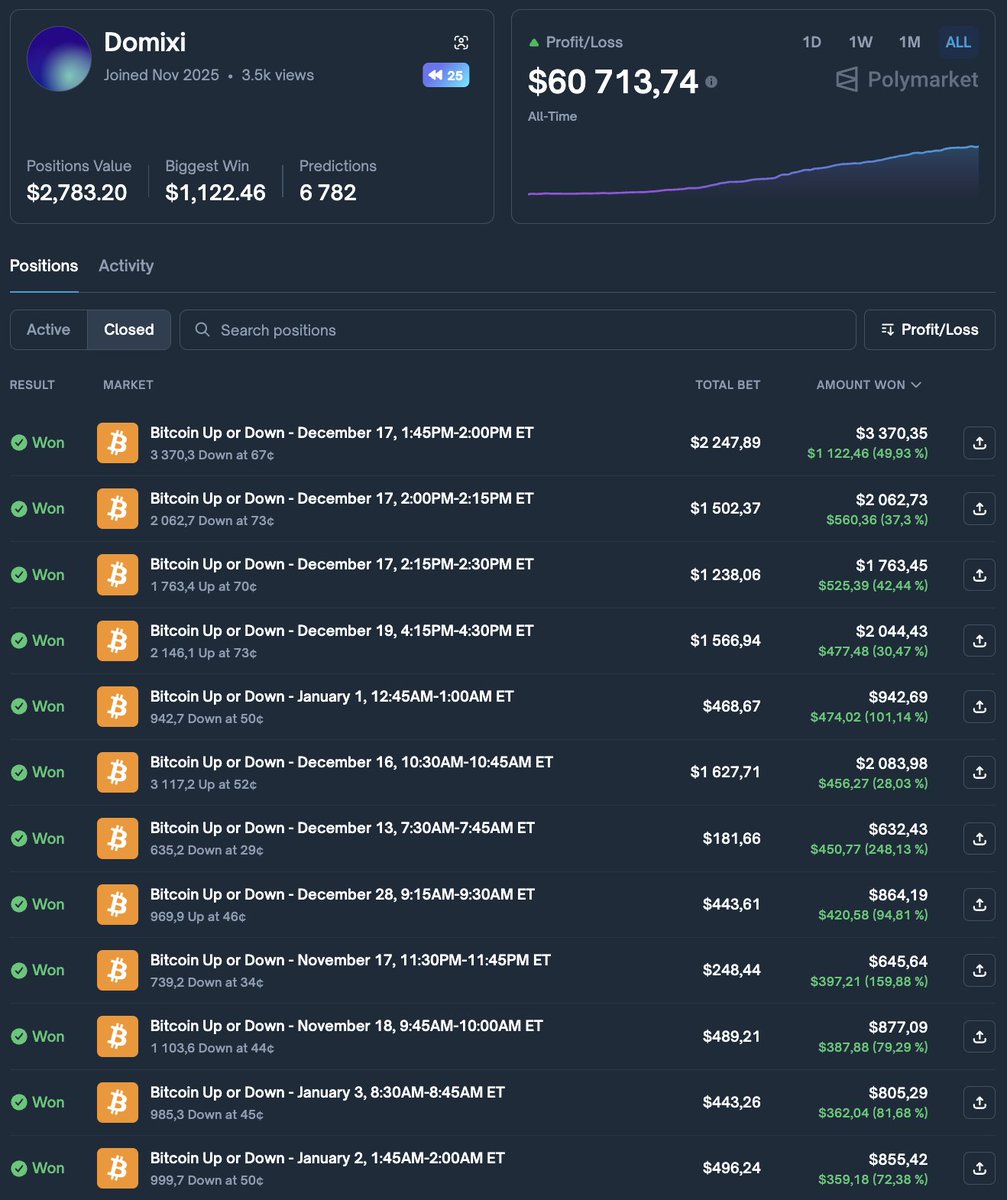Share the November 18, 9:45AM-10:00AM position
1007x1200 pixels.
(979, 1037)
